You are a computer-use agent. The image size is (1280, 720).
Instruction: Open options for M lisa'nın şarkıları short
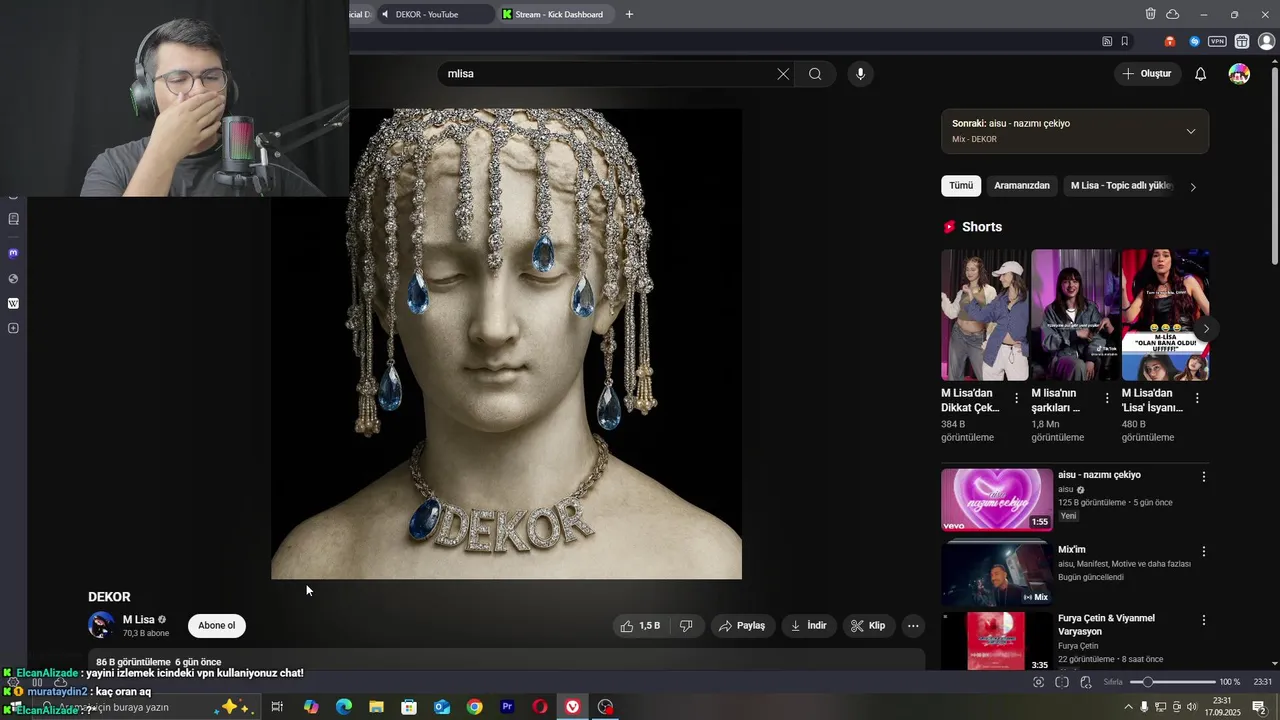click(1107, 398)
